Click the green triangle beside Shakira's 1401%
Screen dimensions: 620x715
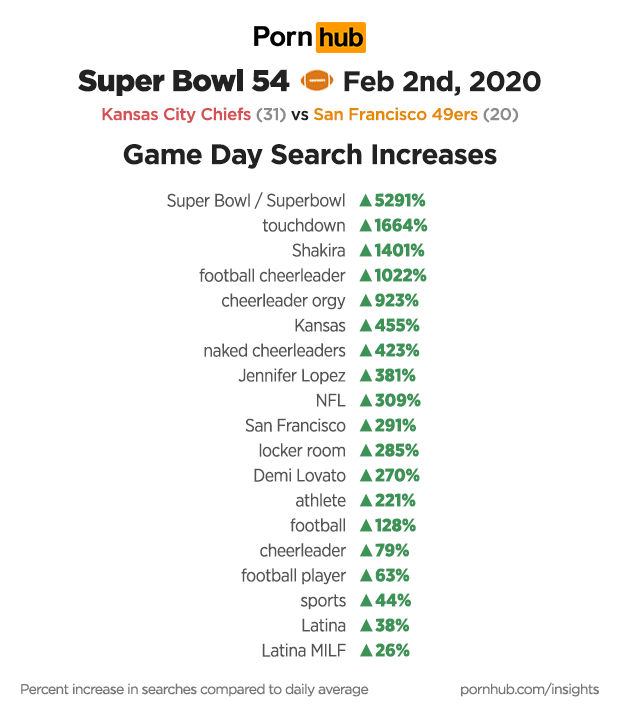coord(366,250)
